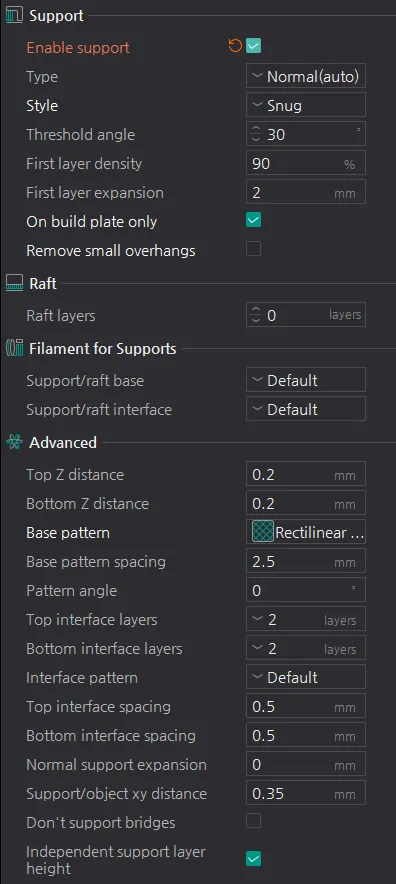The image size is (396, 884).
Task: Check Don't support bridges
Action: [x=254, y=821]
